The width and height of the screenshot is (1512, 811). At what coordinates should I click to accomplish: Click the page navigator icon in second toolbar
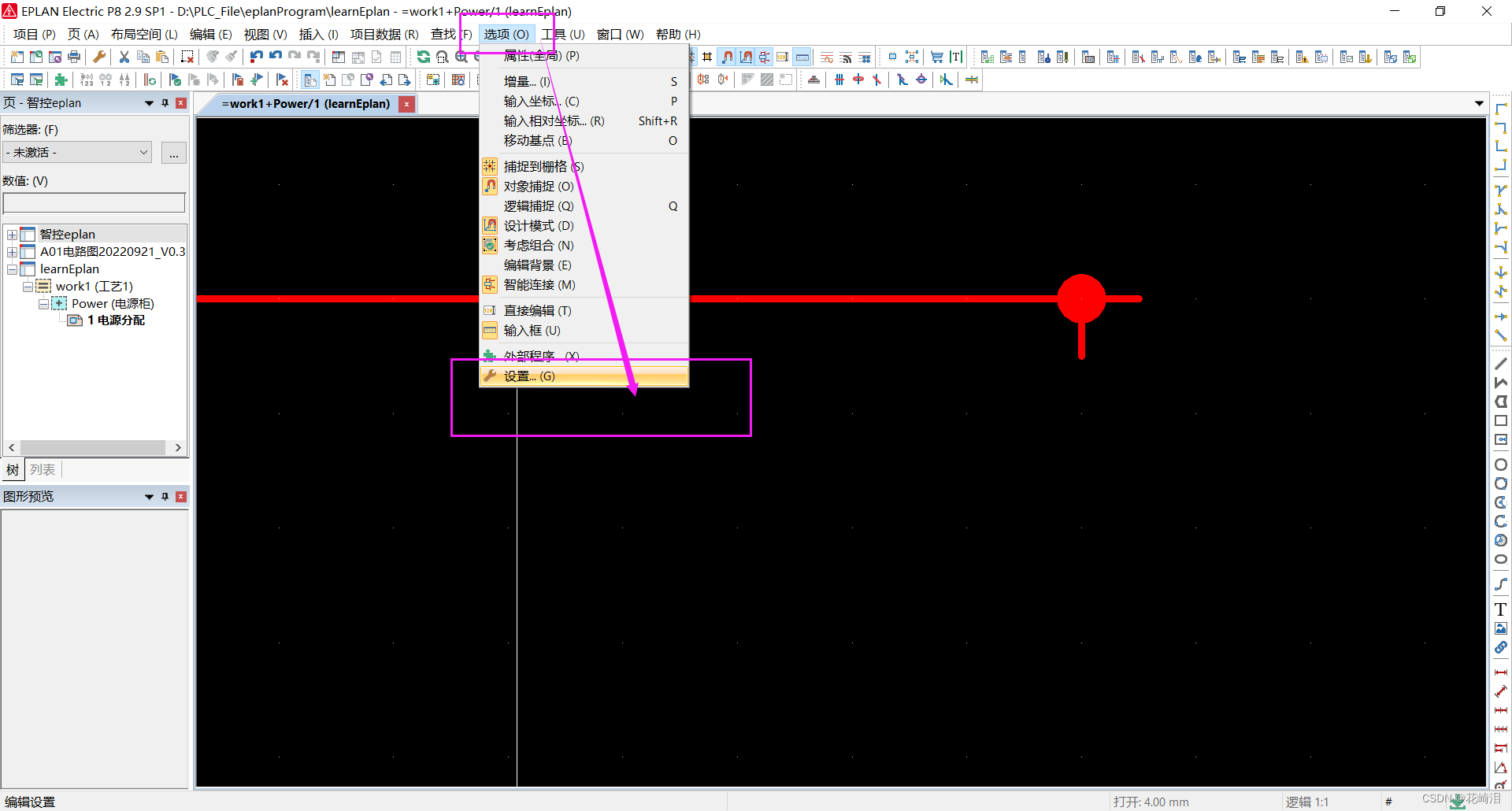point(310,80)
